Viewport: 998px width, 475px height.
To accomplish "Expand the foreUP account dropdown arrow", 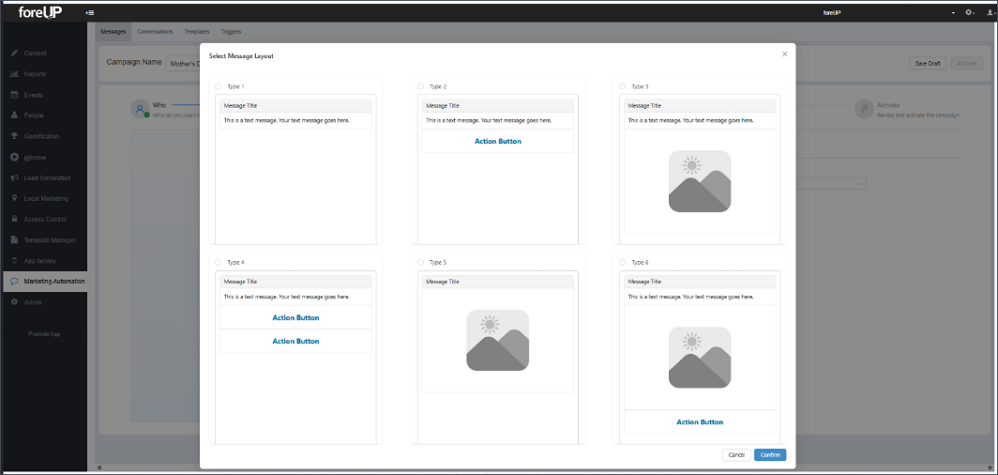I will tap(953, 13).
